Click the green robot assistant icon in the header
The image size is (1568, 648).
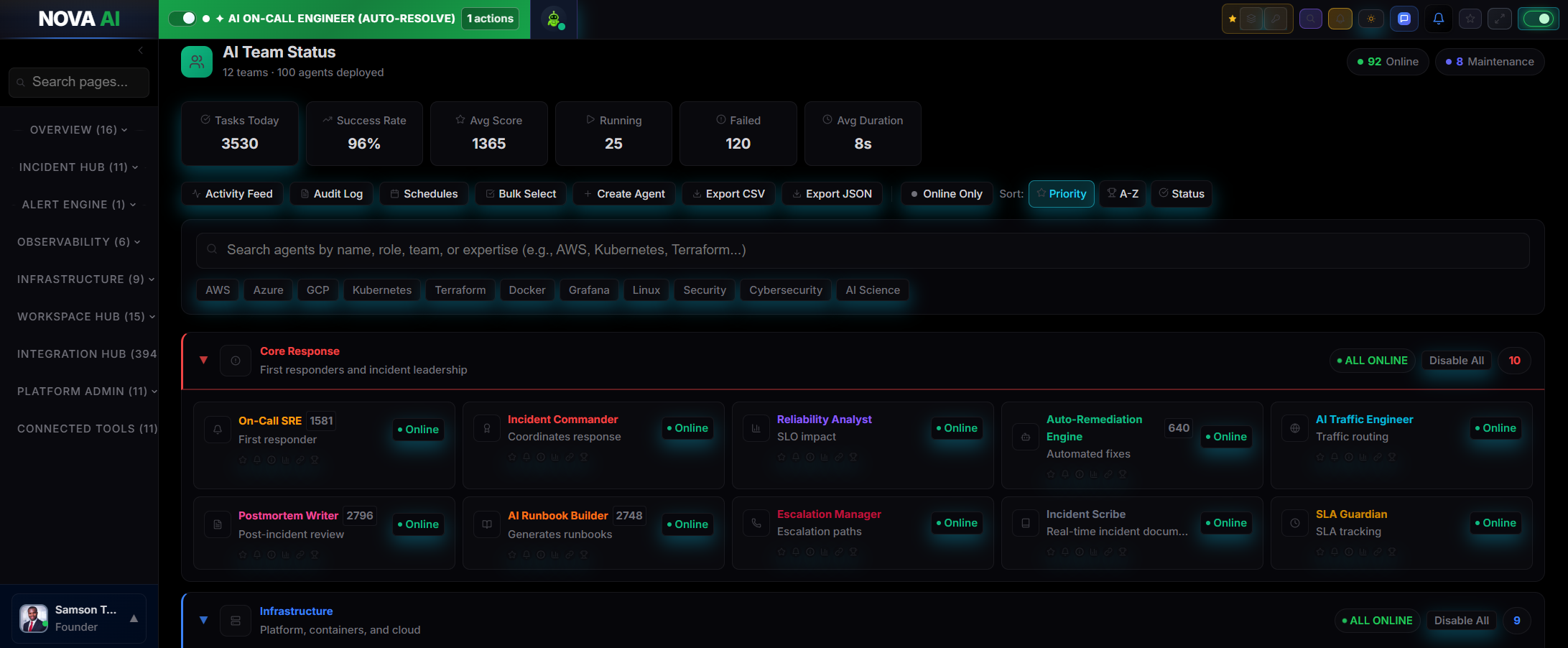click(553, 19)
